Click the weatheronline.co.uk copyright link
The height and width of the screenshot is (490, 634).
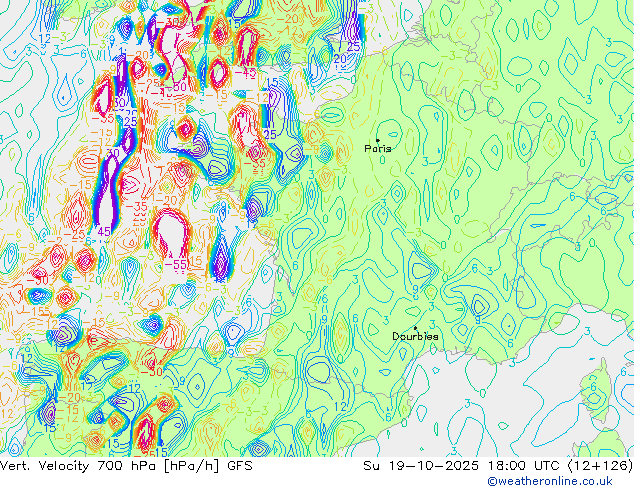coord(550,481)
